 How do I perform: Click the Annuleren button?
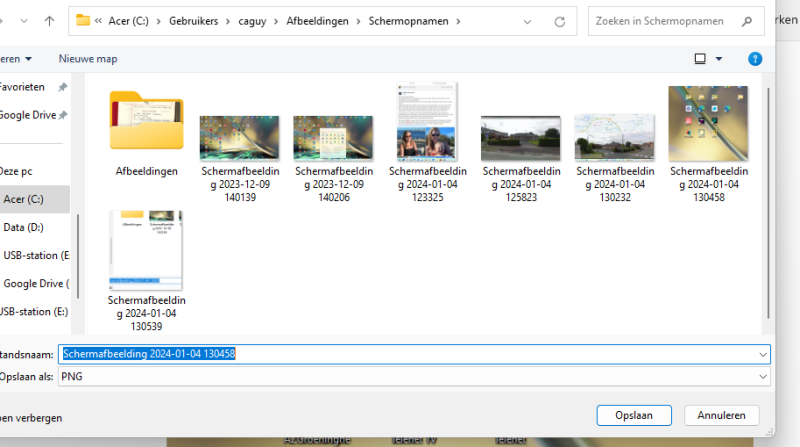point(721,415)
